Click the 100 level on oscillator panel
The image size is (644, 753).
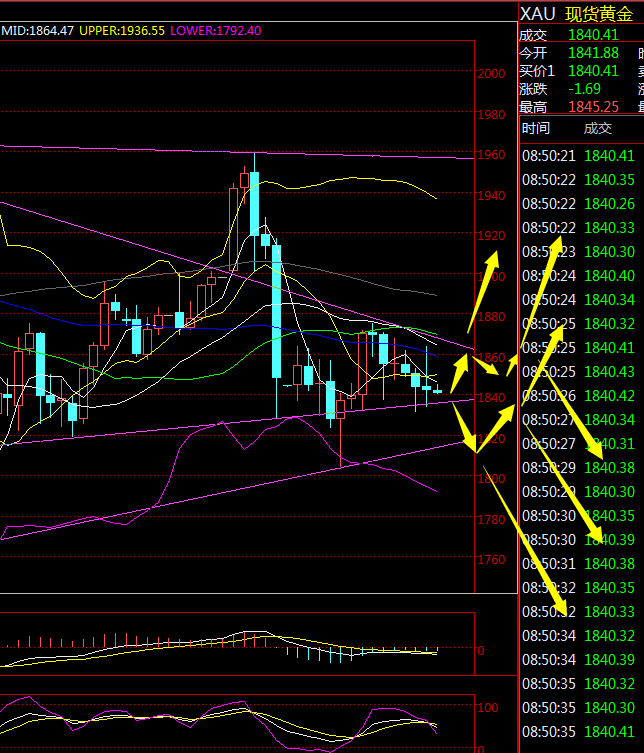488,707
